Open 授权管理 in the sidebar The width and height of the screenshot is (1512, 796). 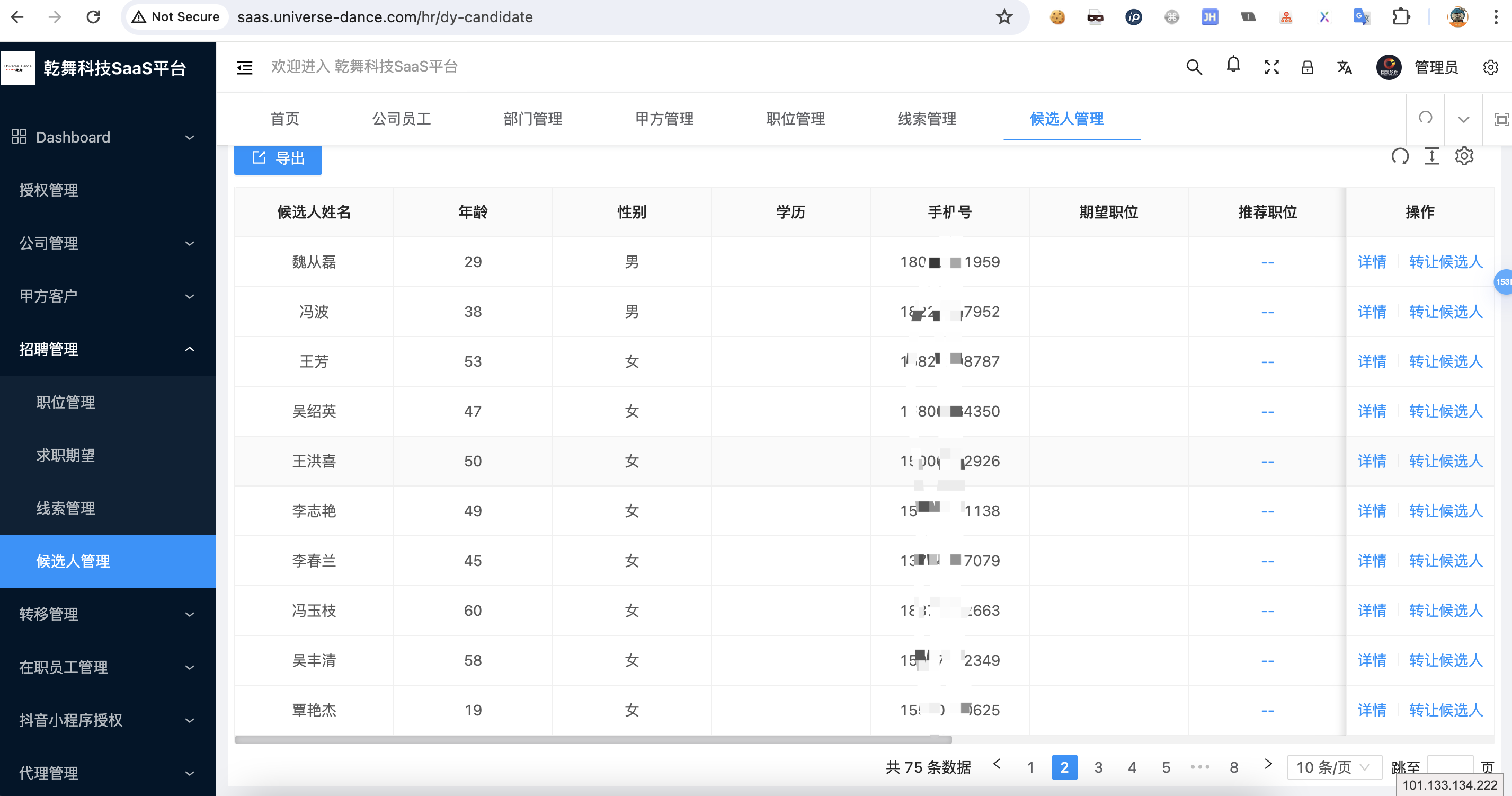tap(108, 190)
